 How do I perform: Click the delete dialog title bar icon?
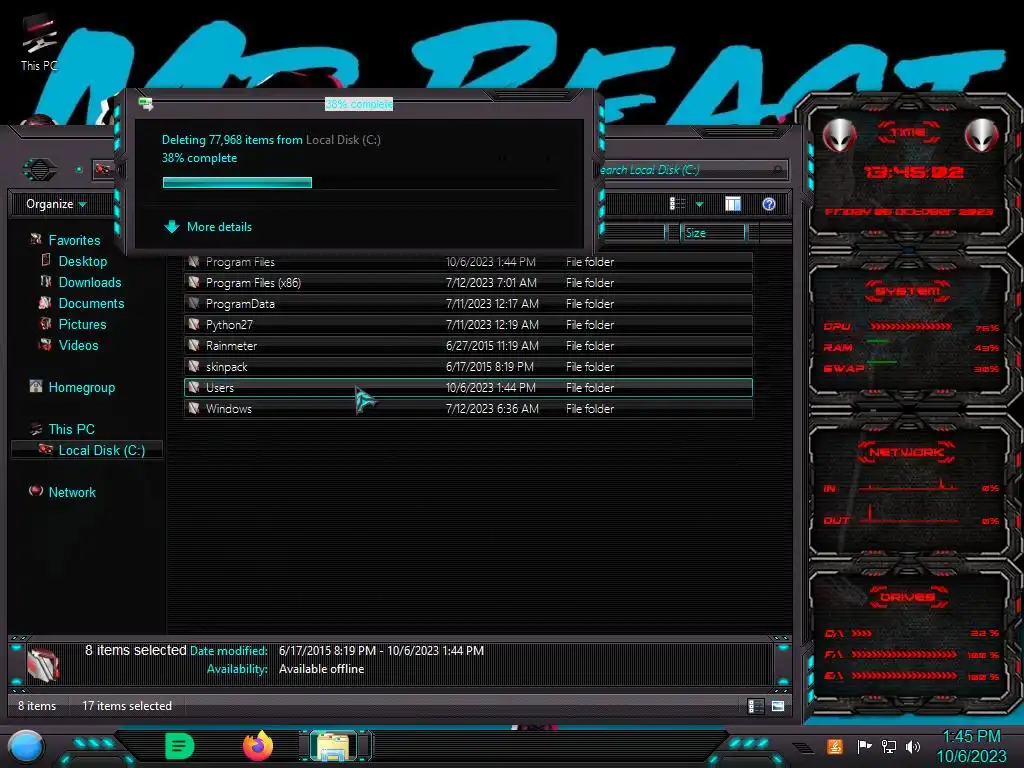146,103
